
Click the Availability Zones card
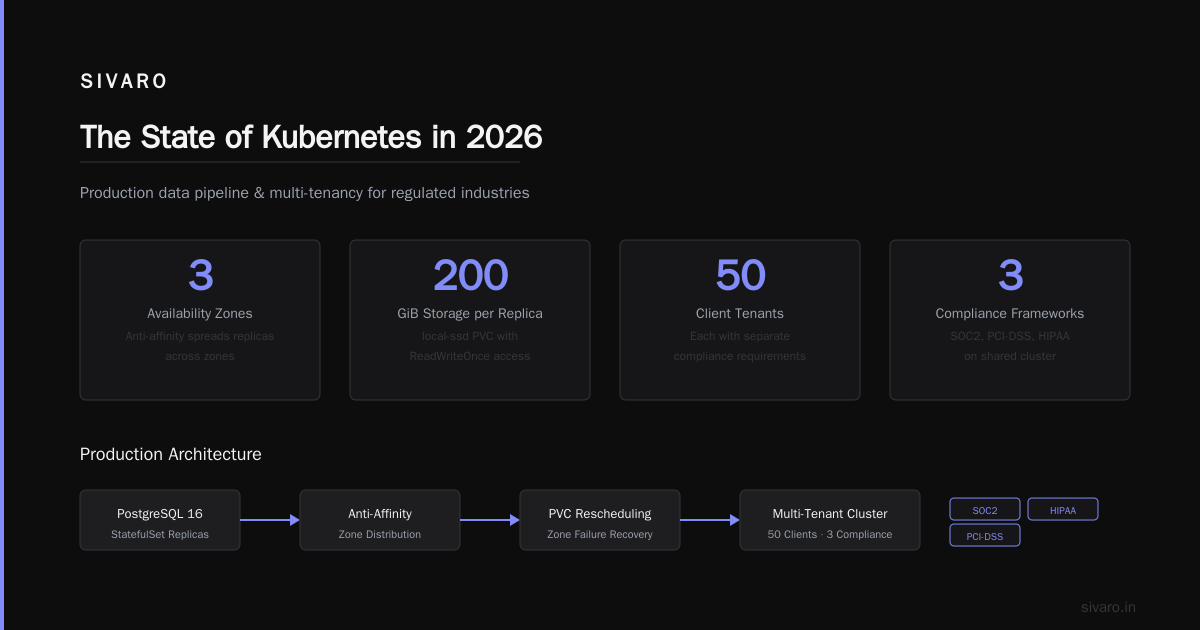tap(200, 320)
